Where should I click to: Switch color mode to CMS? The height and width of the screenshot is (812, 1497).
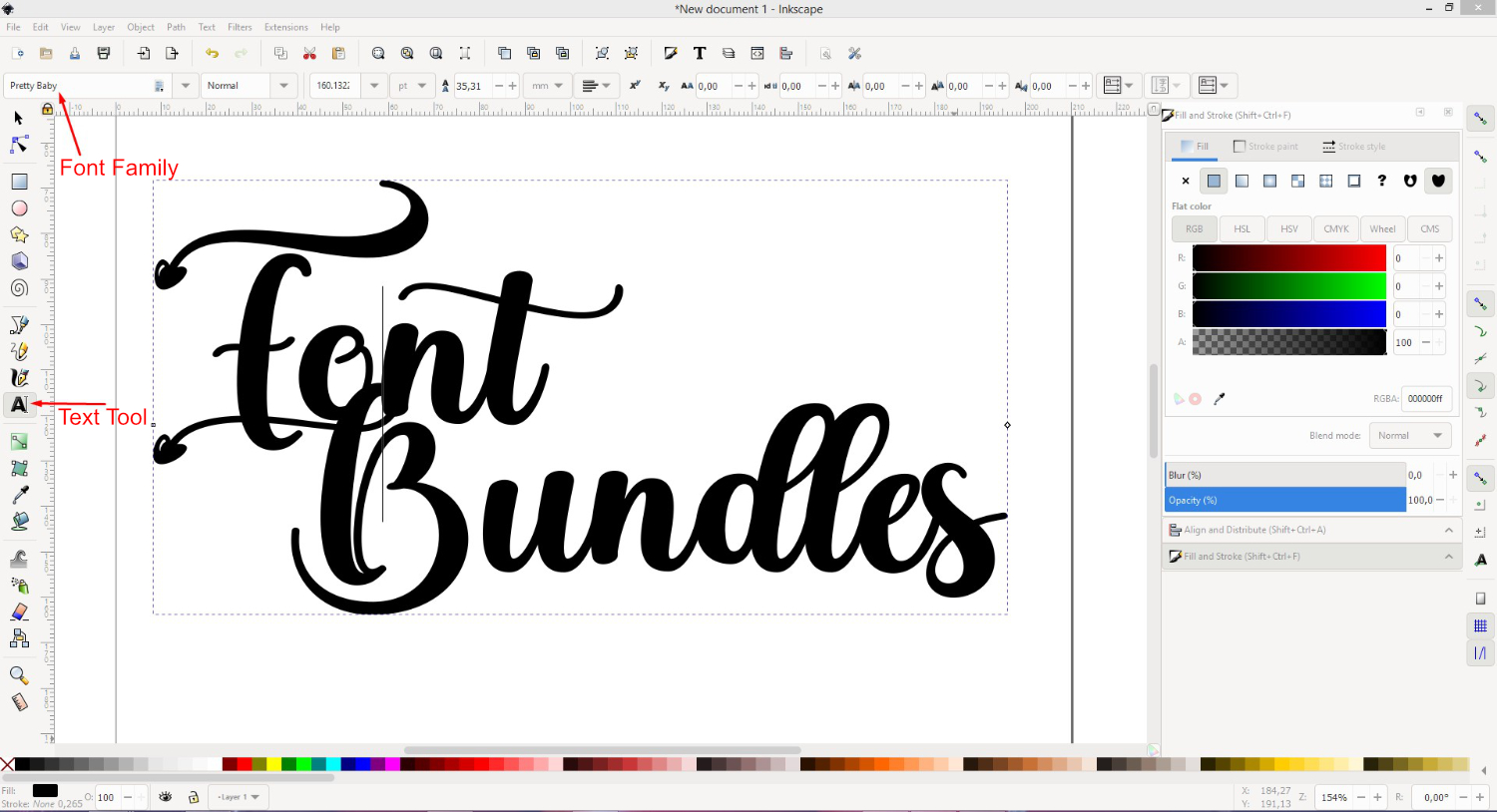click(1430, 229)
